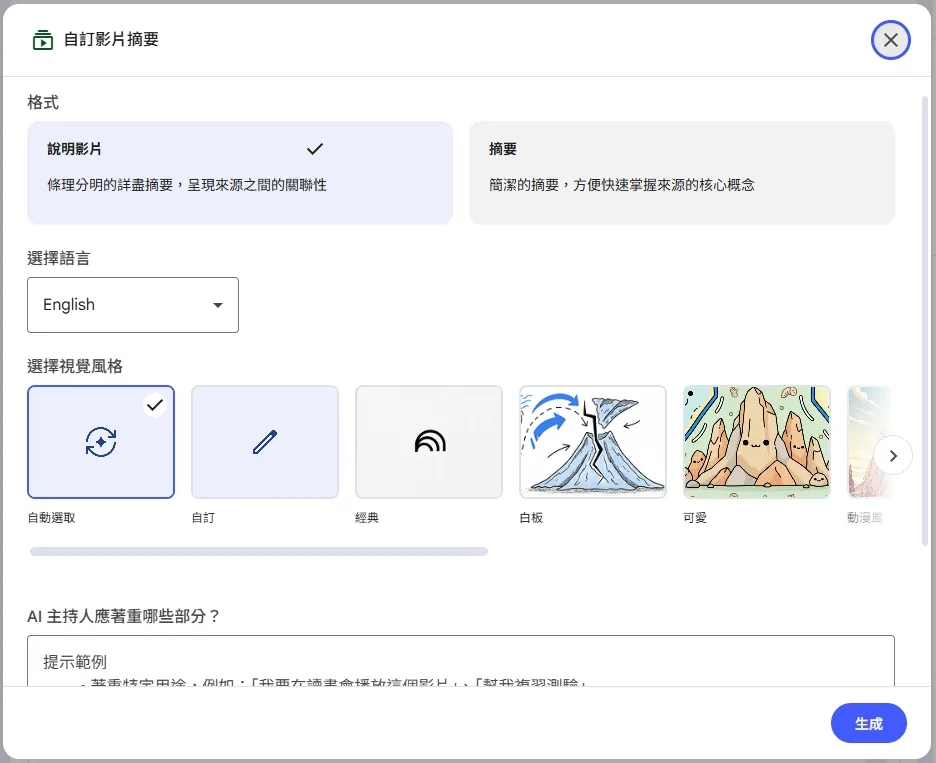Choose the 自訂 pencil style icon
The width and height of the screenshot is (936, 763).
(265, 442)
